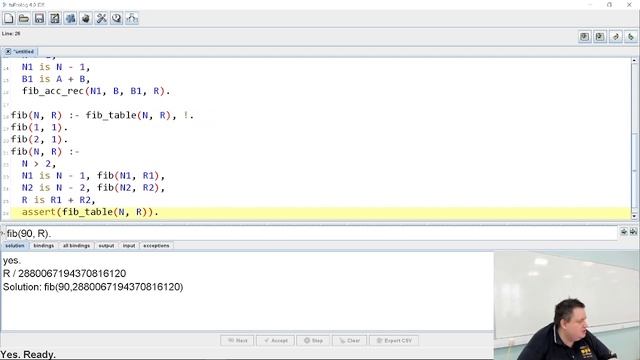The width and height of the screenshot is (640, 360).
Task: Open the output tab
Action: 107,246
